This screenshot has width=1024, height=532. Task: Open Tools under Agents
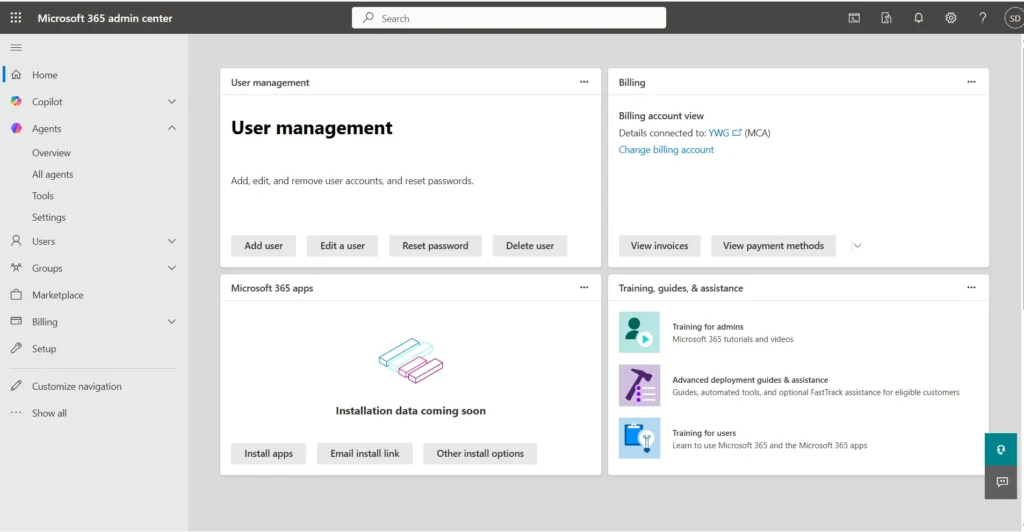[42, 196]
